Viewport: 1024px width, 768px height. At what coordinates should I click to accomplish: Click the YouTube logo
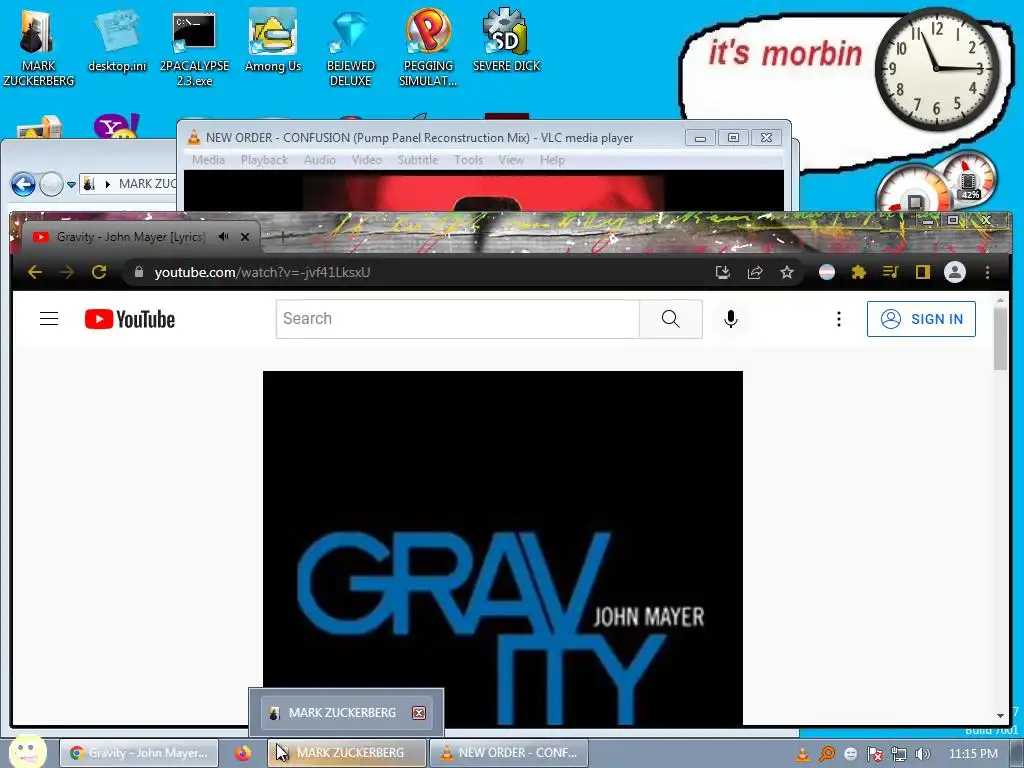129,319
